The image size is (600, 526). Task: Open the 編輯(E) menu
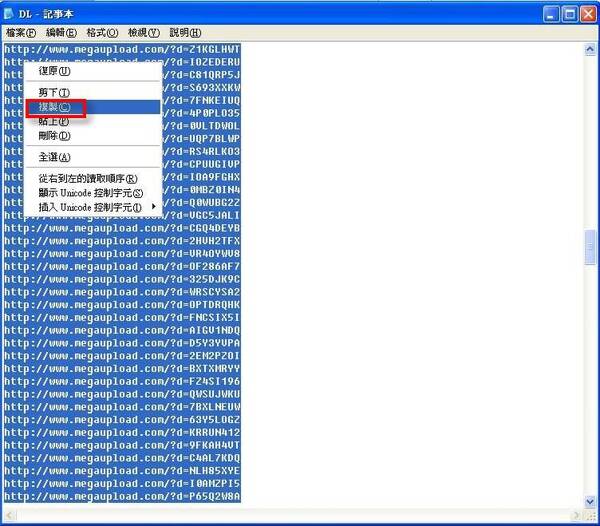(x=61, y=33)
